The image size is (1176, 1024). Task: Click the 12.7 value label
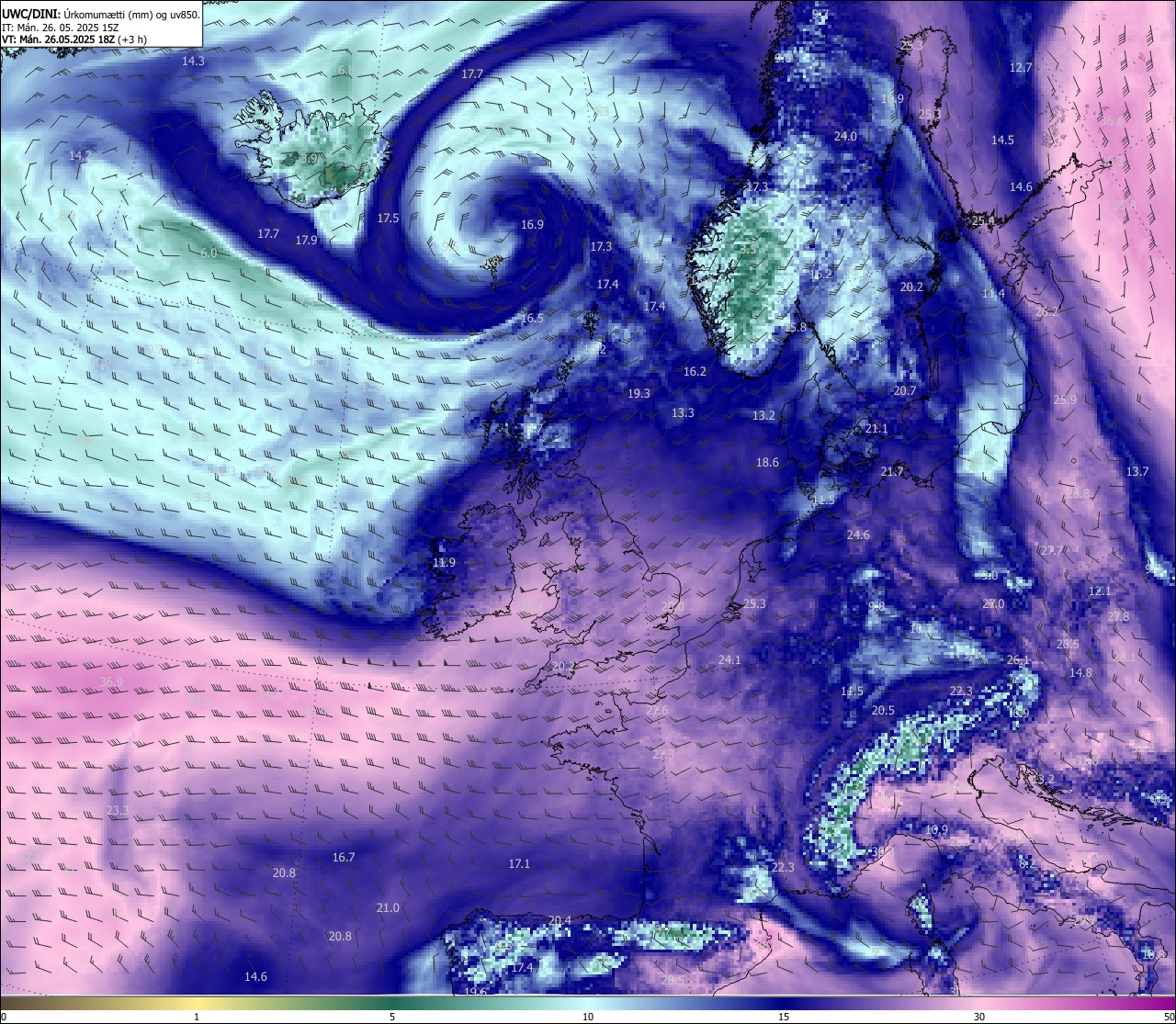1021,67
